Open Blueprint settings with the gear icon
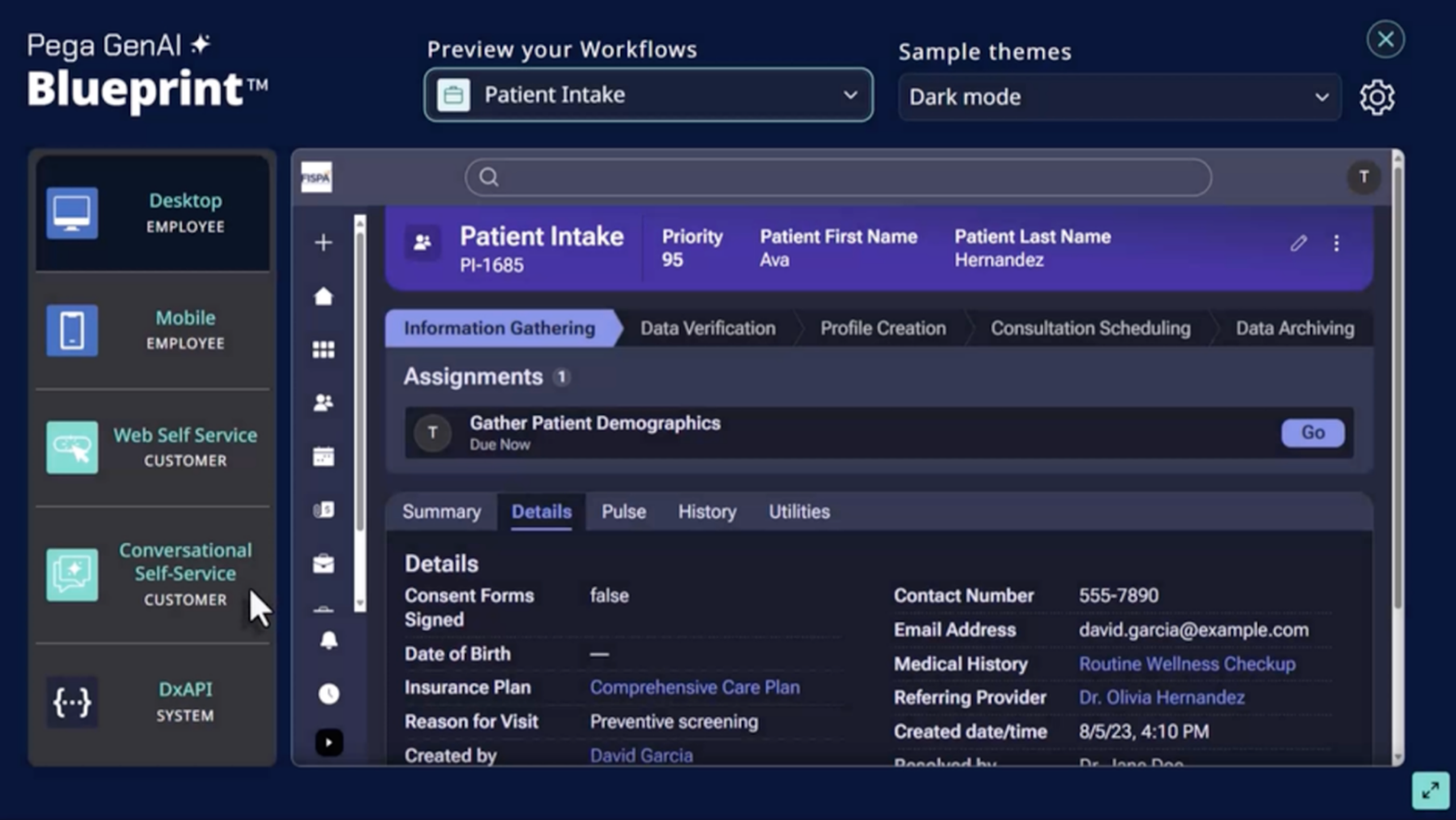Image resolution: width=1456 pixels, height=820 pixels. tap(1377, 97)
